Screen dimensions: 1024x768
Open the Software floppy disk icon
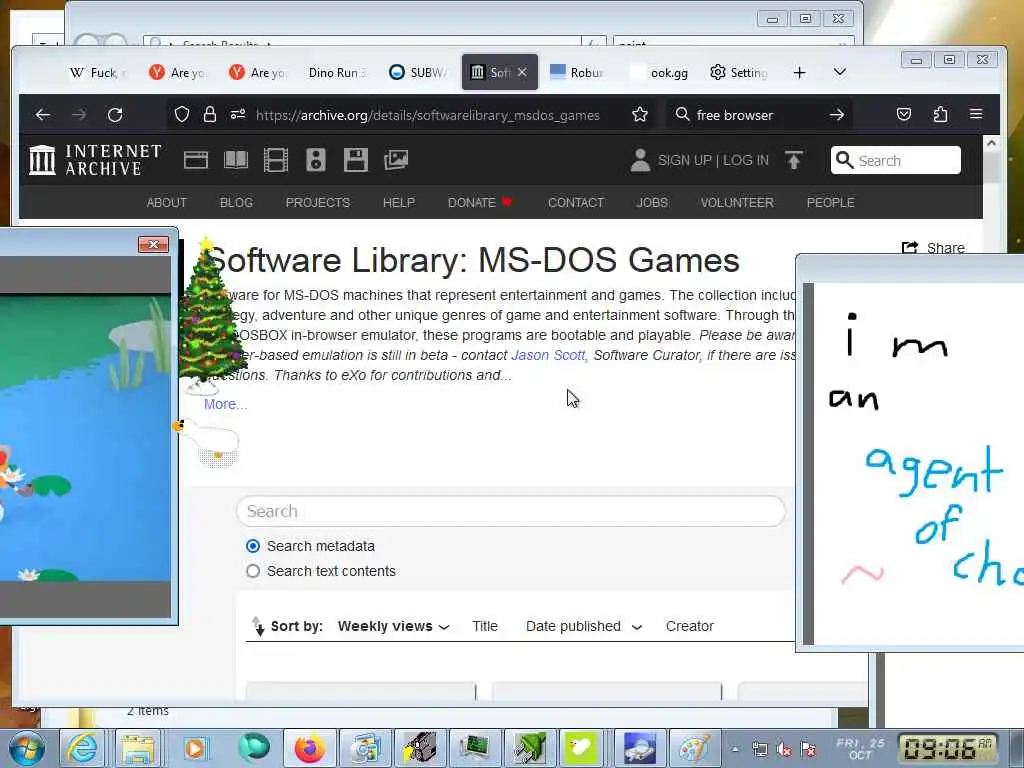point(356,160)
